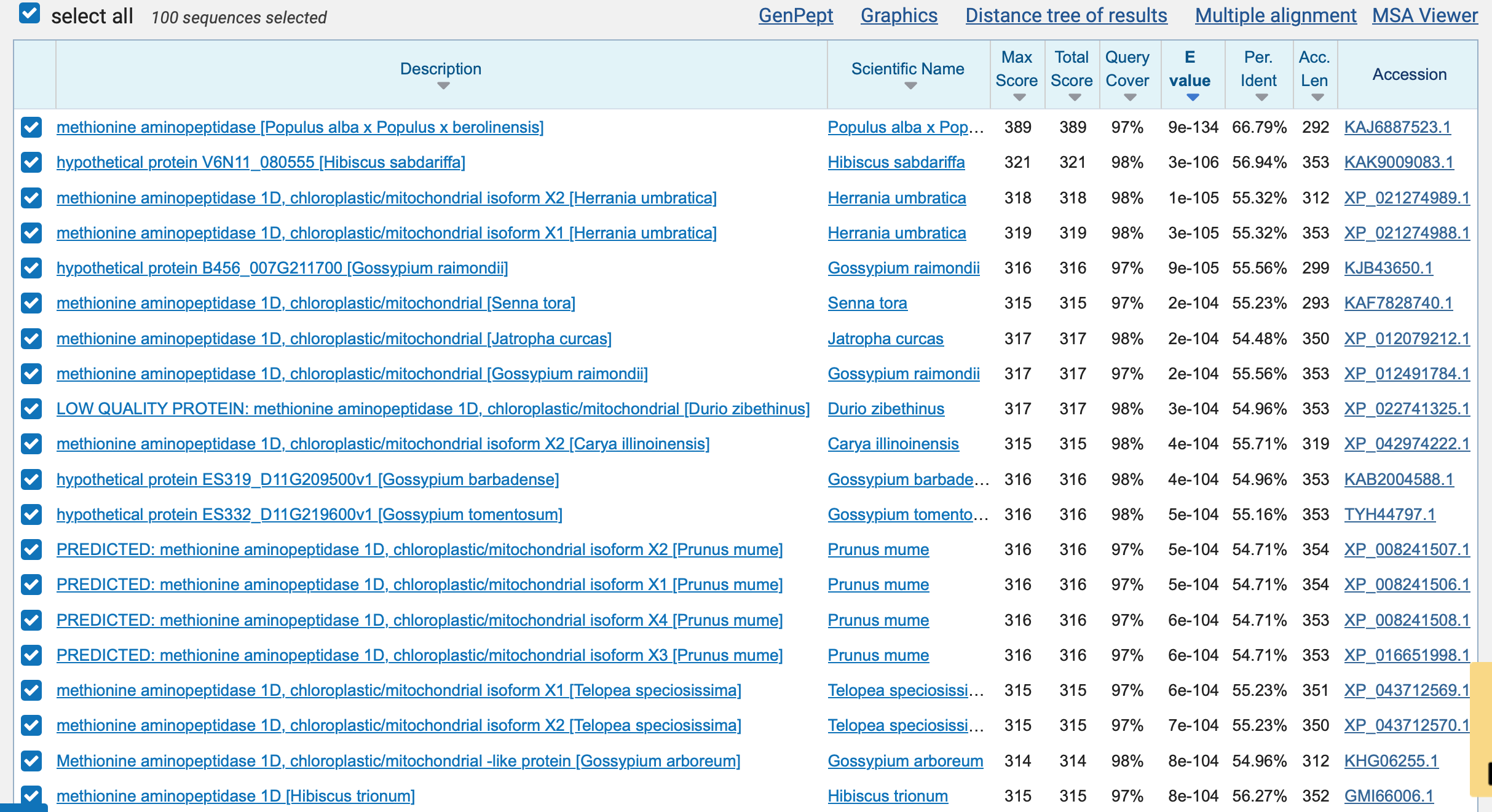Toggle checkbox for Telopea speciosissima isoform X2
The image size is (1492, 812).
(31, 725)
